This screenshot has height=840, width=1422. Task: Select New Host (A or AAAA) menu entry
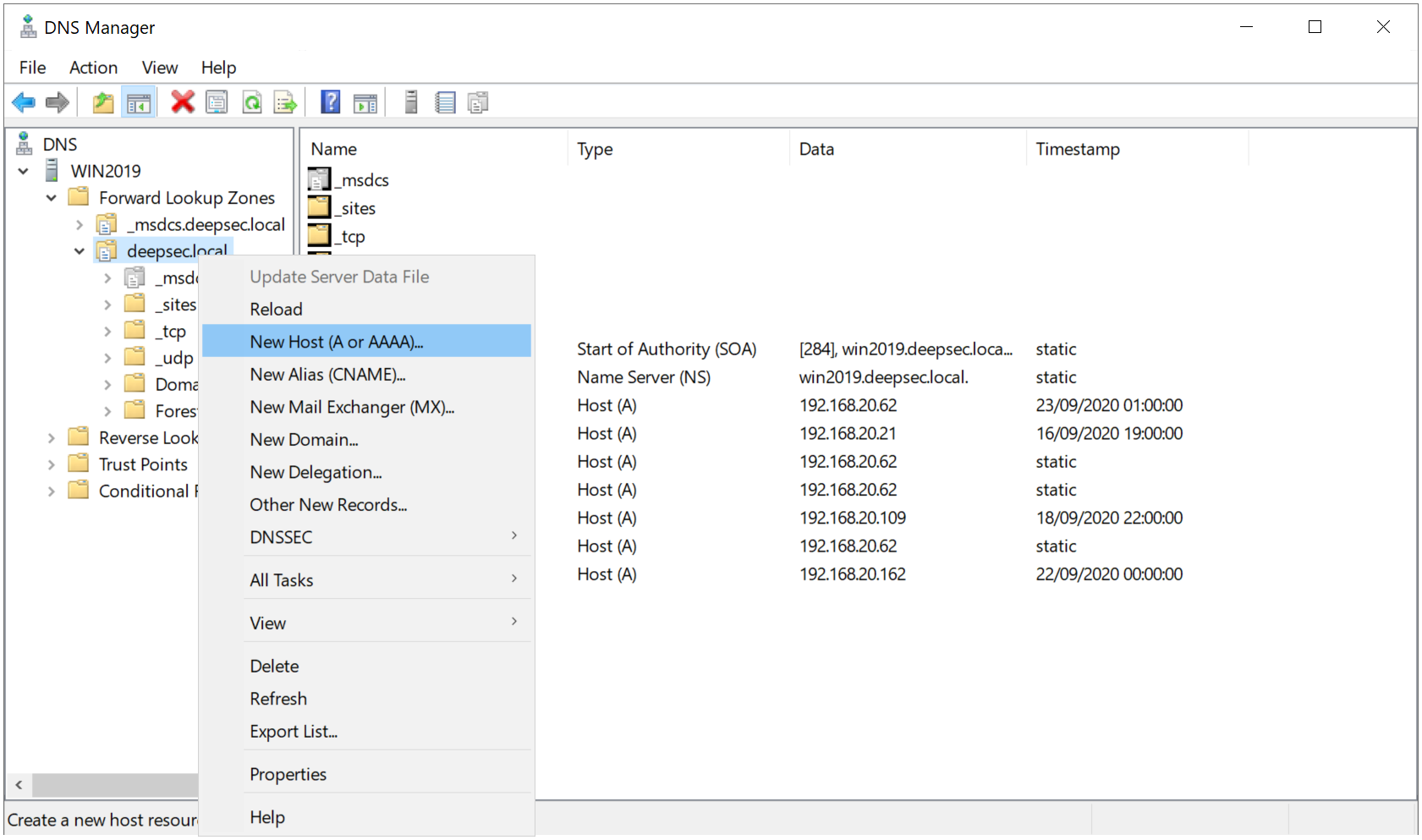point(336,342)
